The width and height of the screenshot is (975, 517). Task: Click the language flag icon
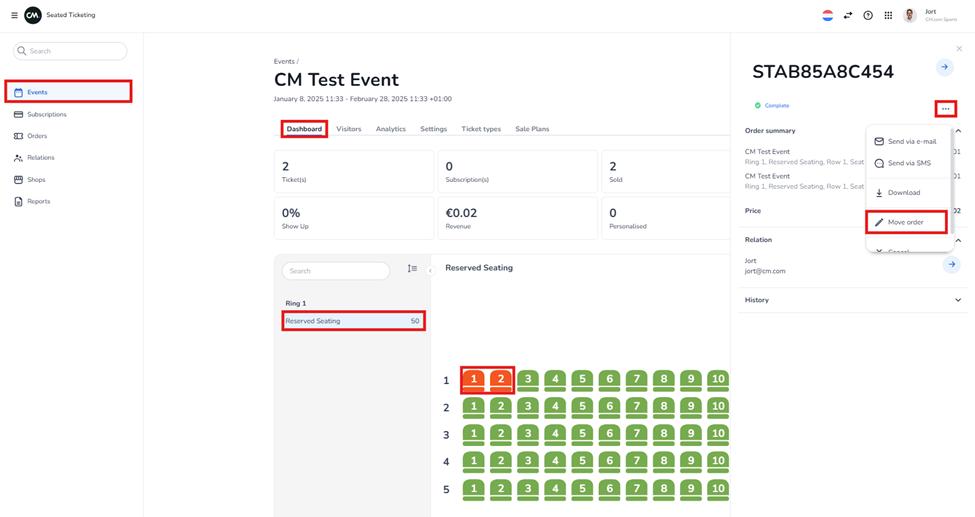point(827,15)
